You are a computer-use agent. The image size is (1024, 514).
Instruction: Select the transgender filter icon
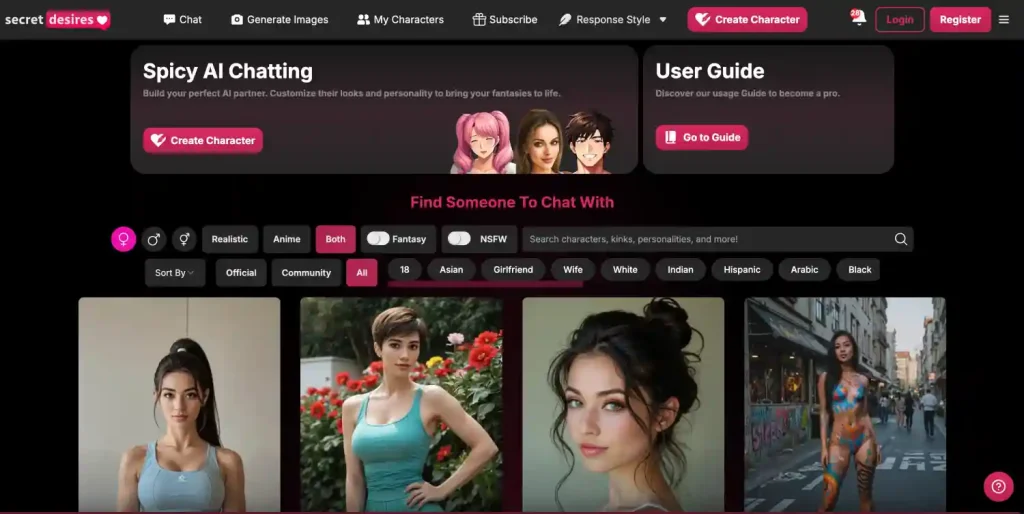tap(183, 239)
